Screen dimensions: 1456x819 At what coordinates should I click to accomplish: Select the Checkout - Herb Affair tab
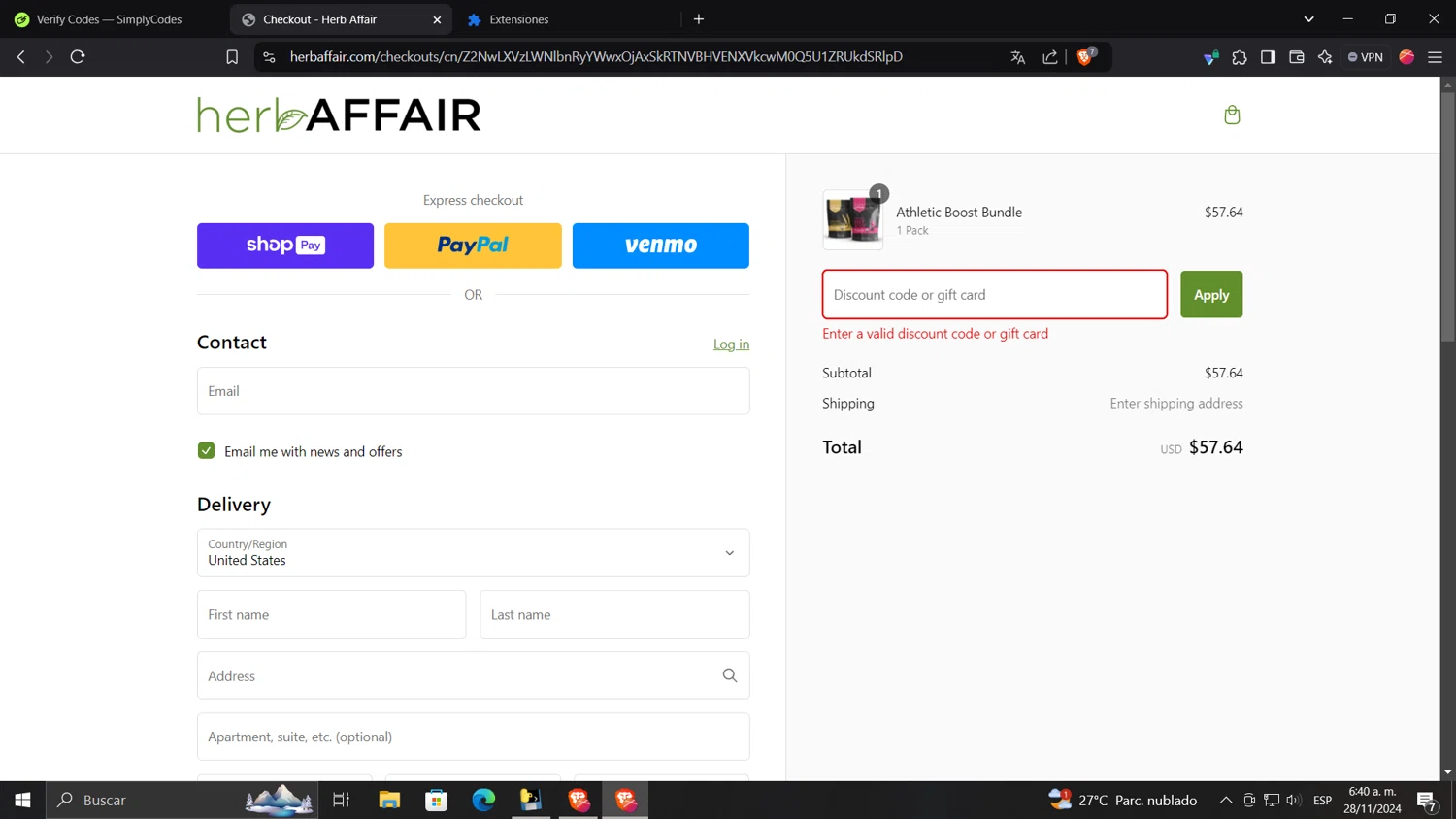[x=341, y=19]
